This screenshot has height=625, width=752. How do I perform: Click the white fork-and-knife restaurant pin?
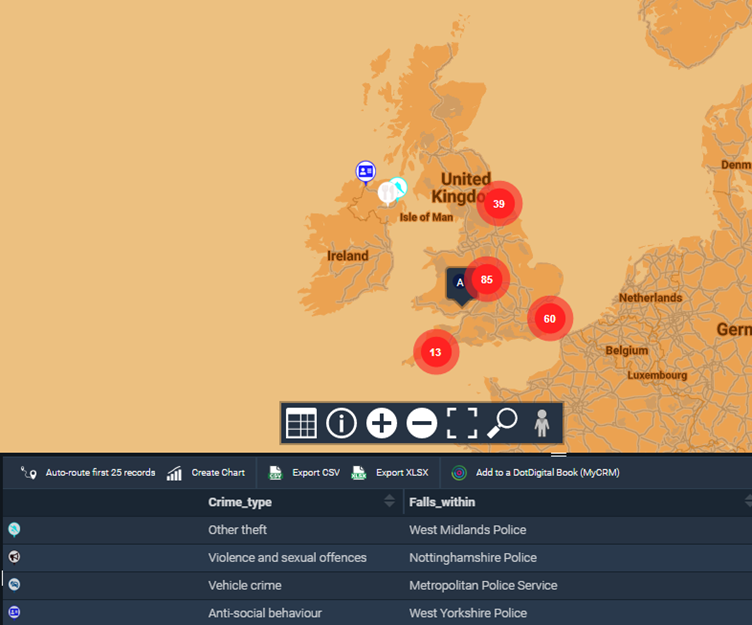(x=386, y=191)
